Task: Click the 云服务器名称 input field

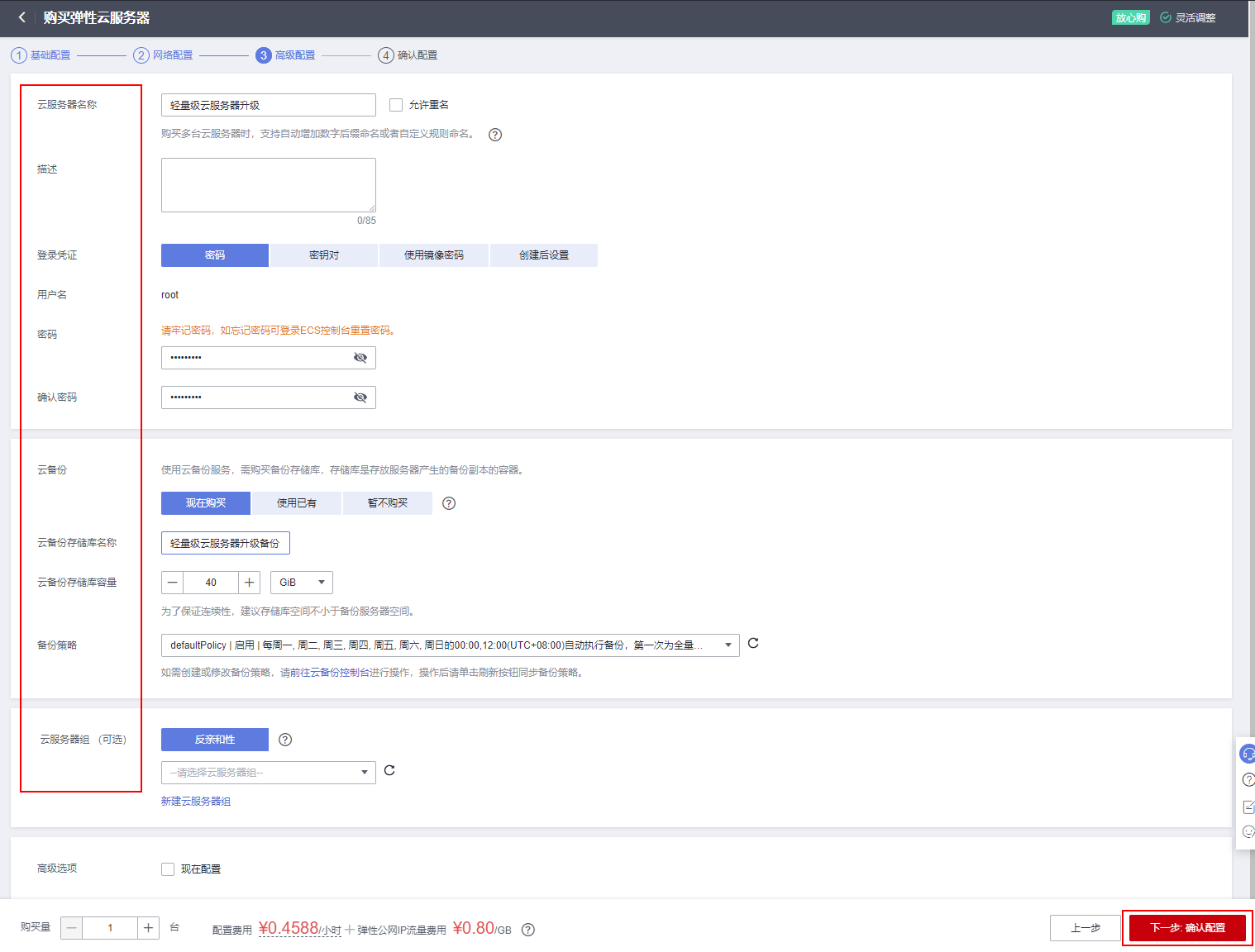Action: [x=269, y=105]
